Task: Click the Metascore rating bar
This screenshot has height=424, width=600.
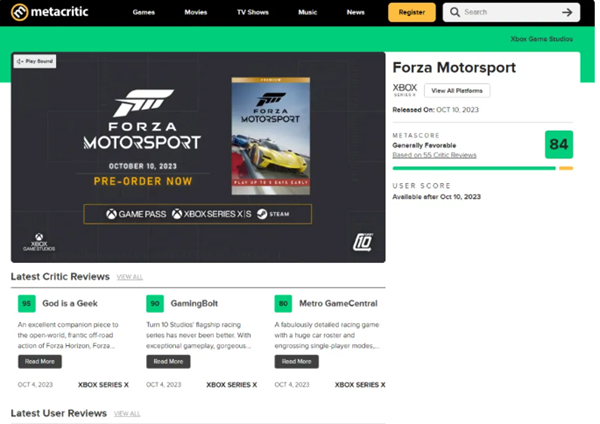Action: [474, 168]
